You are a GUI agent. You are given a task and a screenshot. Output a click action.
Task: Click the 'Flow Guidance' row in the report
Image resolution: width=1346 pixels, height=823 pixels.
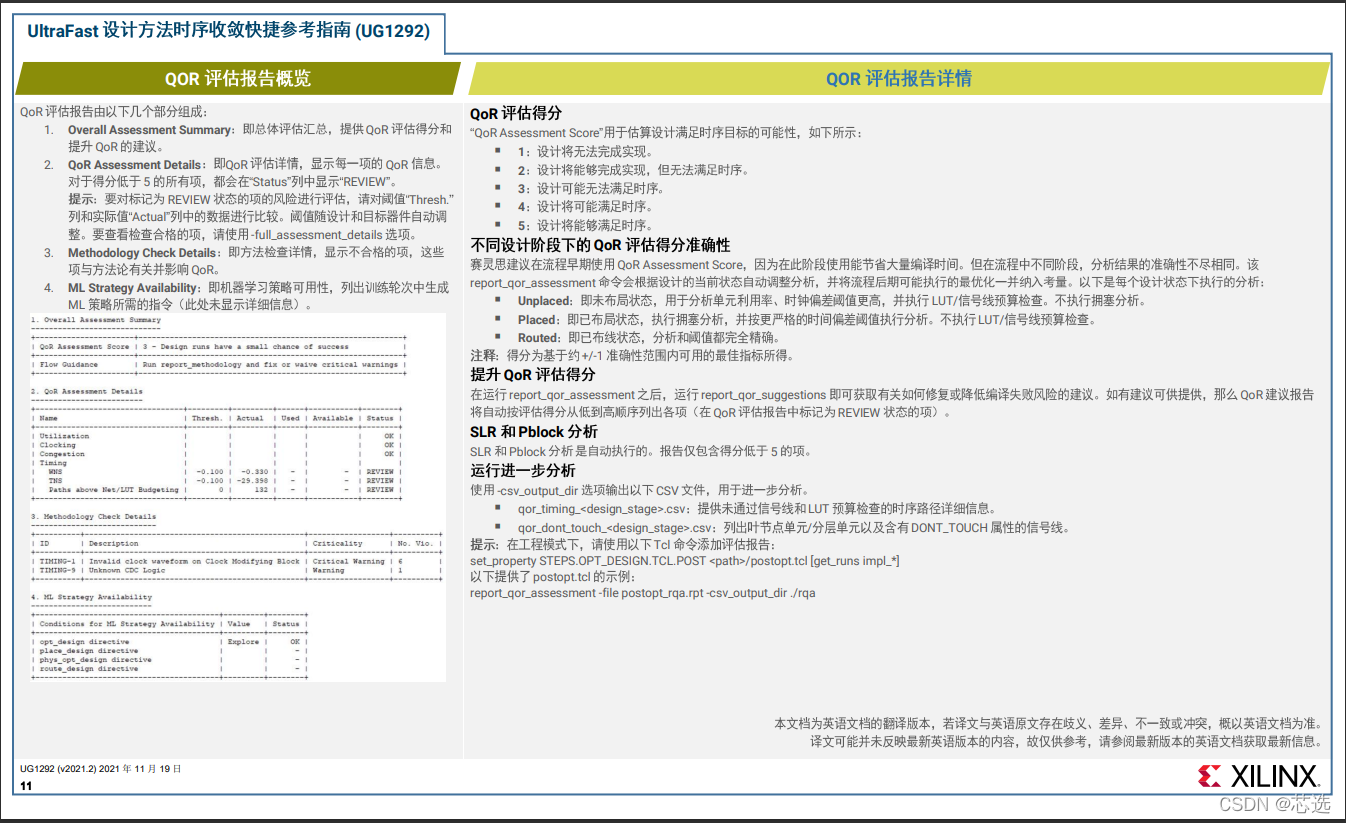(x=219, y=365)
